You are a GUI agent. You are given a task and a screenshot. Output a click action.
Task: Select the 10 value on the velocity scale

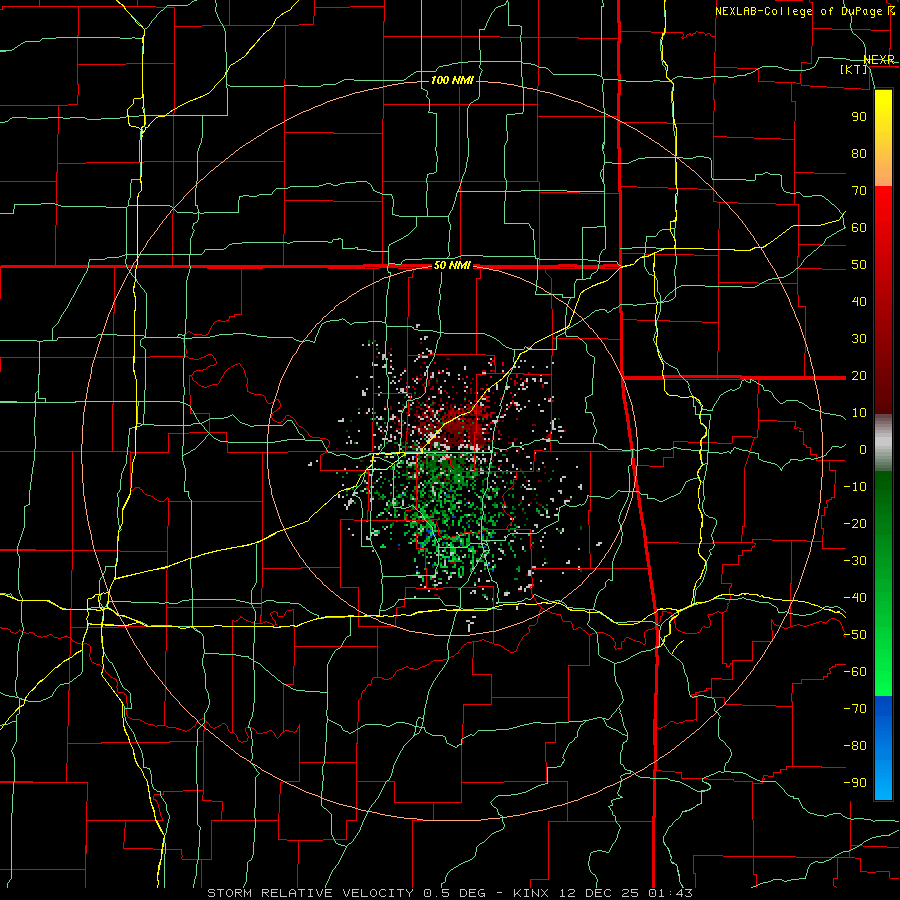[859, 413]
